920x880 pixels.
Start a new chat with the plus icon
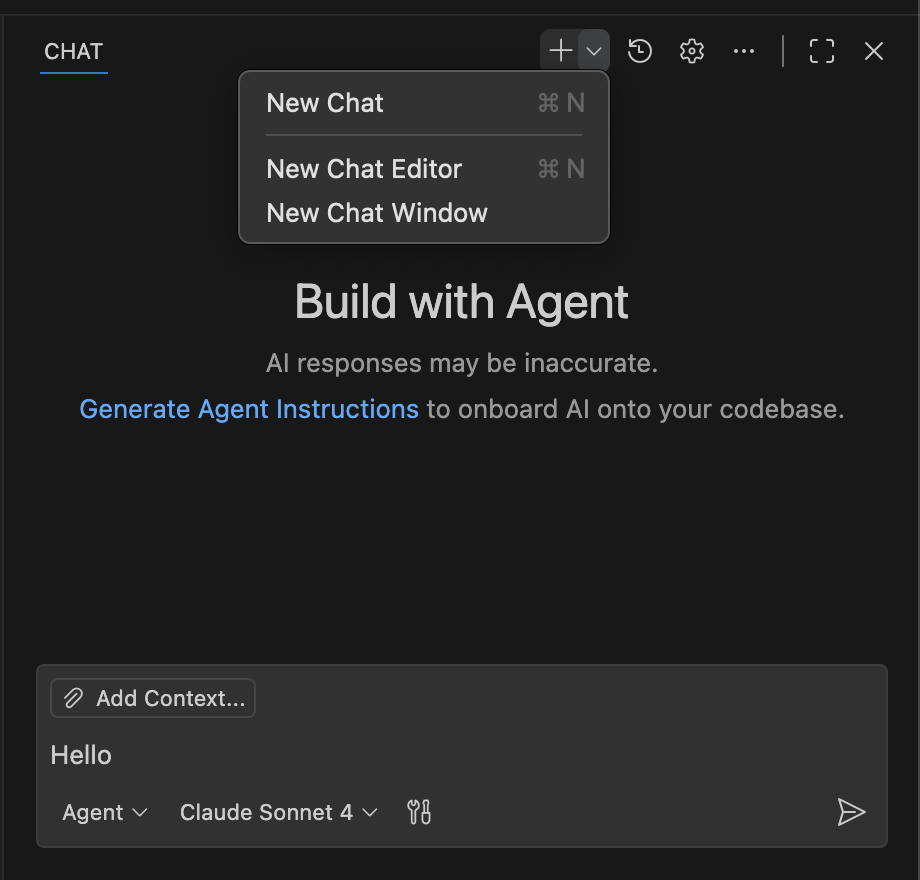pos(560,50)
